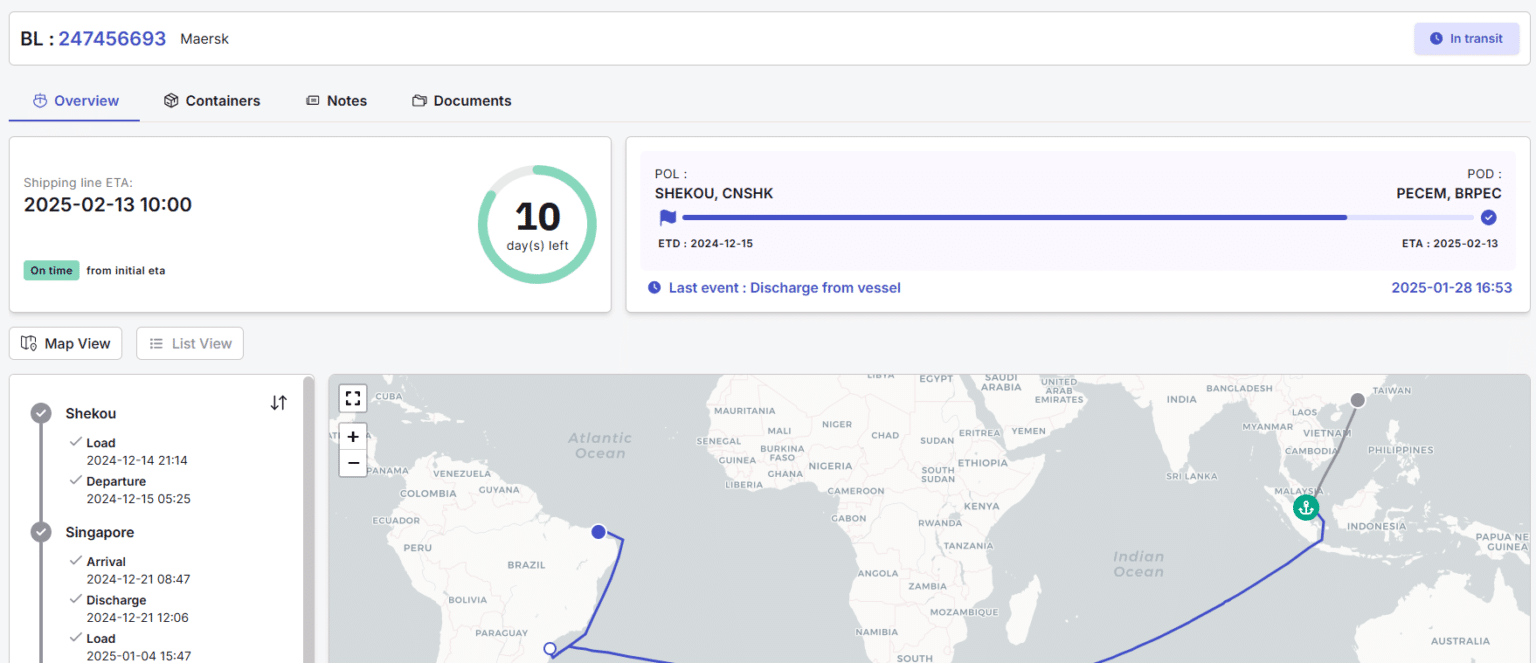Switch to the Notes tab
Viewport: 1536px width, 663px height.
pos(336,100)
